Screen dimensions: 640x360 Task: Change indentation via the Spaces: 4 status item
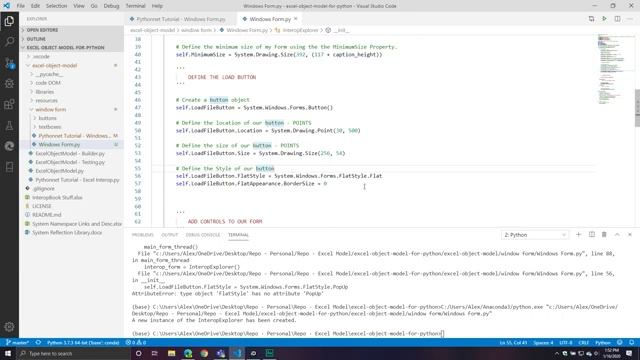[543, 342]
